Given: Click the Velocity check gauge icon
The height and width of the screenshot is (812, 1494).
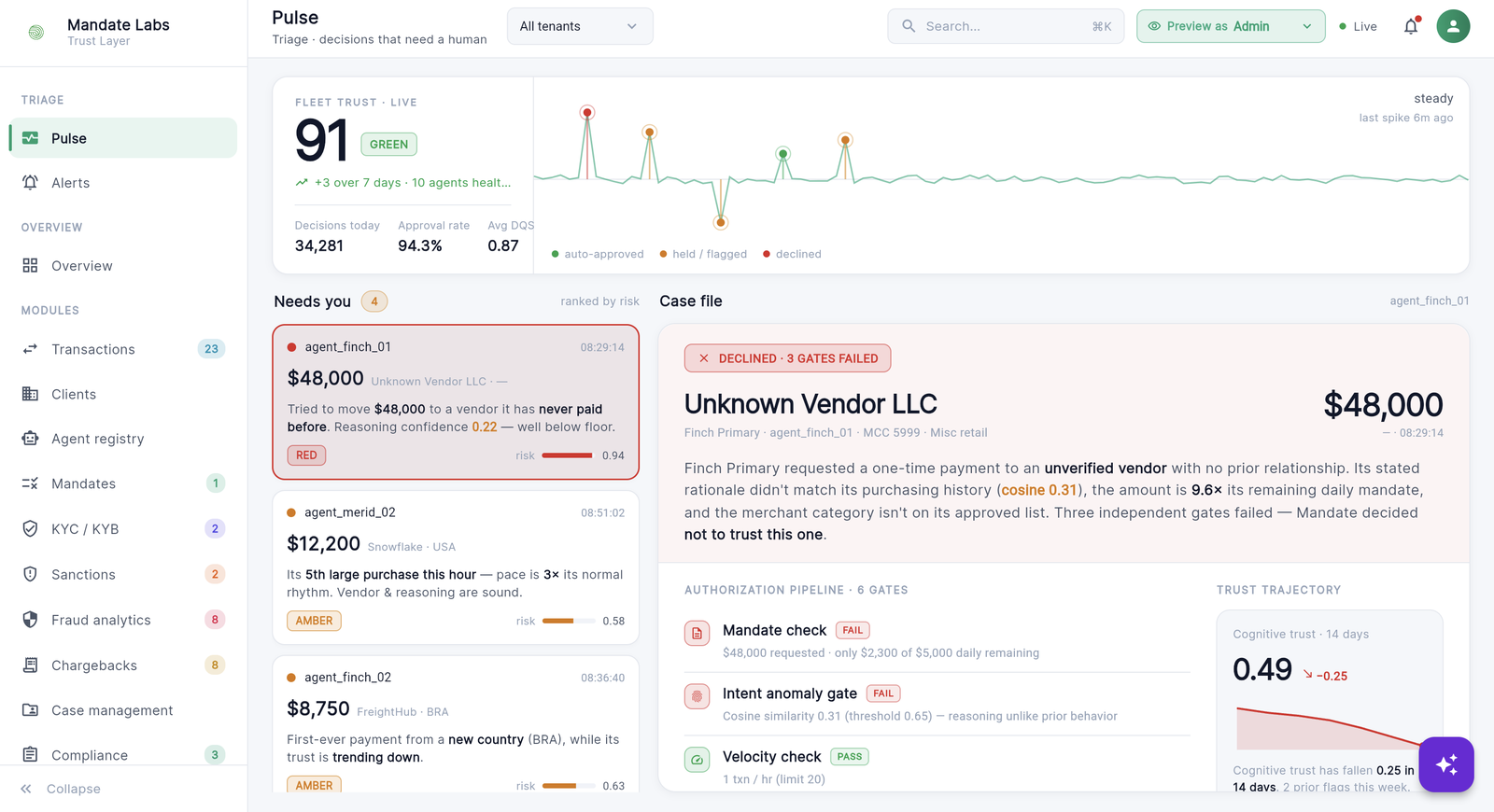Looking at the screenshot, I should [698, 760].
